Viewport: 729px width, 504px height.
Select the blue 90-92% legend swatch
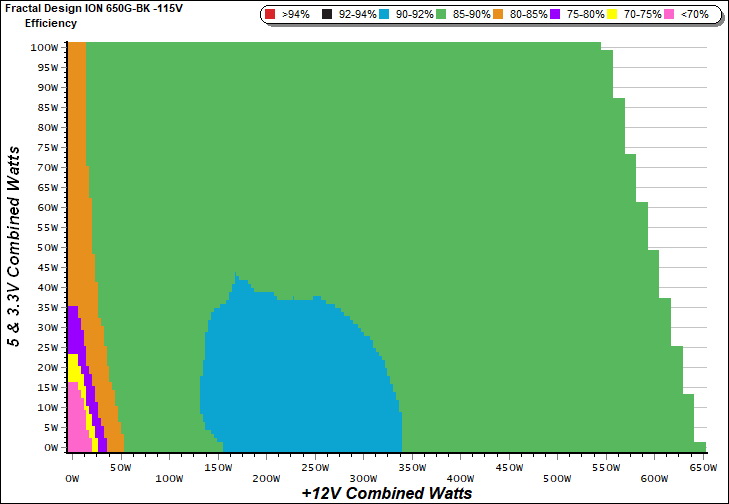pos(384,15)
